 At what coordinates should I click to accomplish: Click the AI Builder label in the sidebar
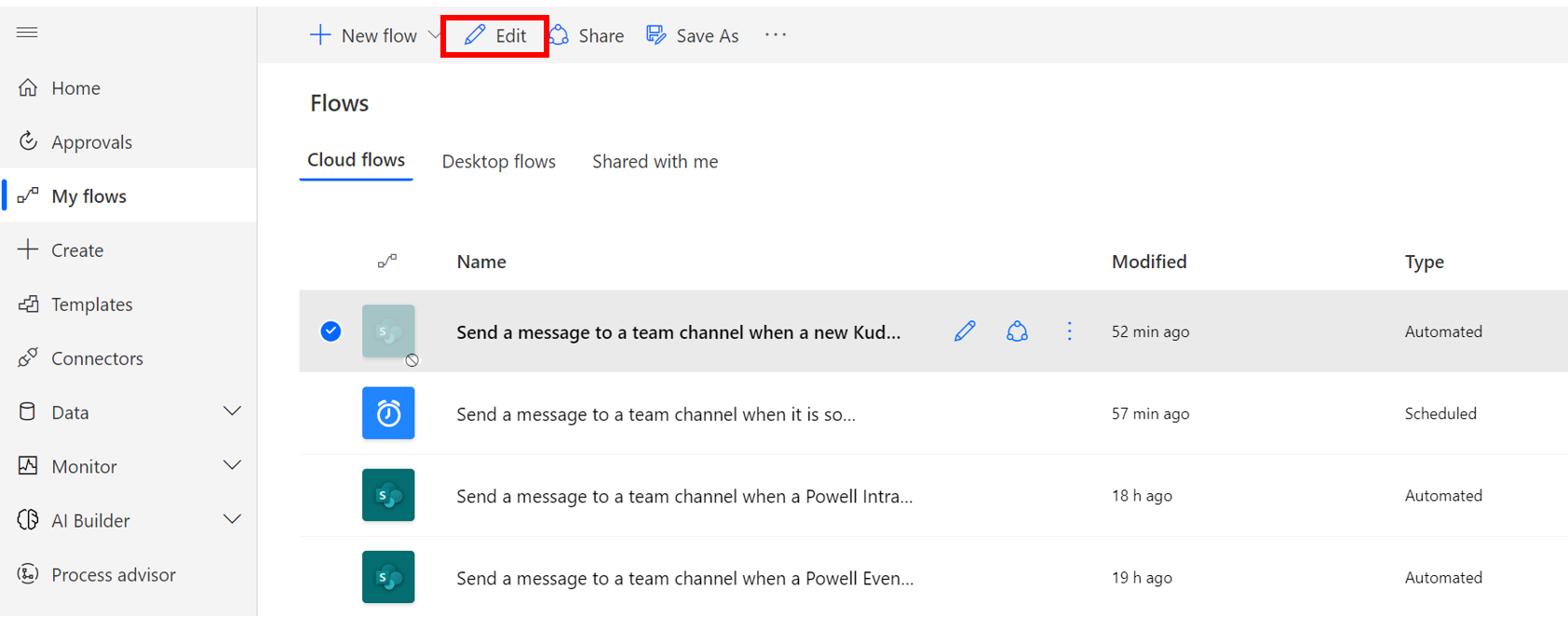point(90,520)
